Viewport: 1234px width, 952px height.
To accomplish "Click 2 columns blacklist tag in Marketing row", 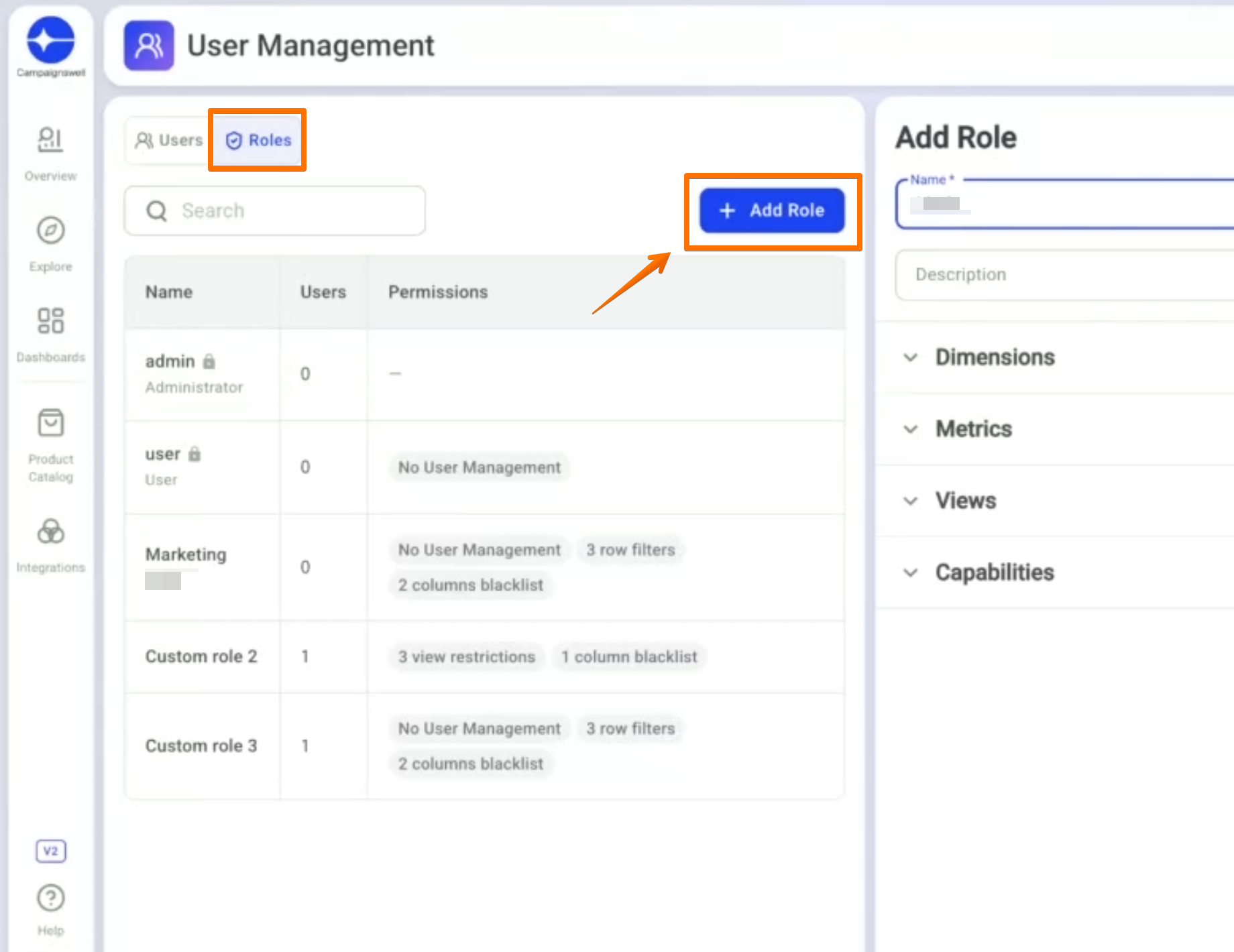I will click(471, 585).
